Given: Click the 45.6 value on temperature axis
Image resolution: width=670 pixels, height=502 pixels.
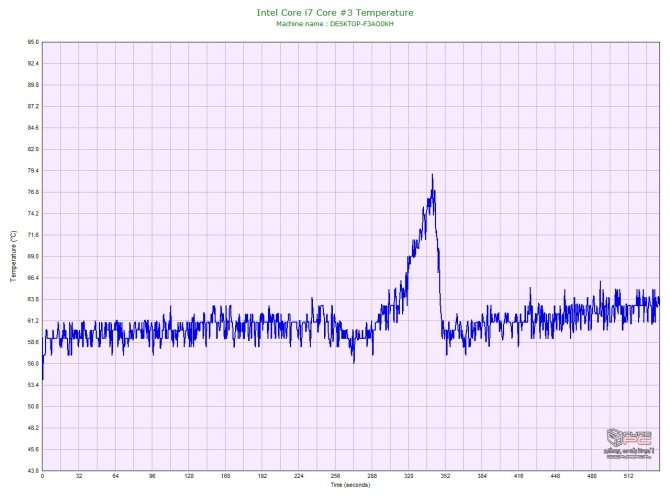Looking at the screenshot, I should pyautogui.click(x=33, y=449).
